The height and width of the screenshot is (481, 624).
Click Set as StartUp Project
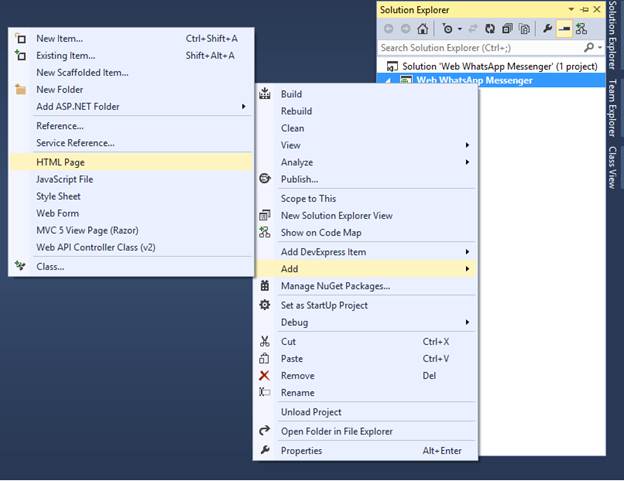click(x=365, y=305)
